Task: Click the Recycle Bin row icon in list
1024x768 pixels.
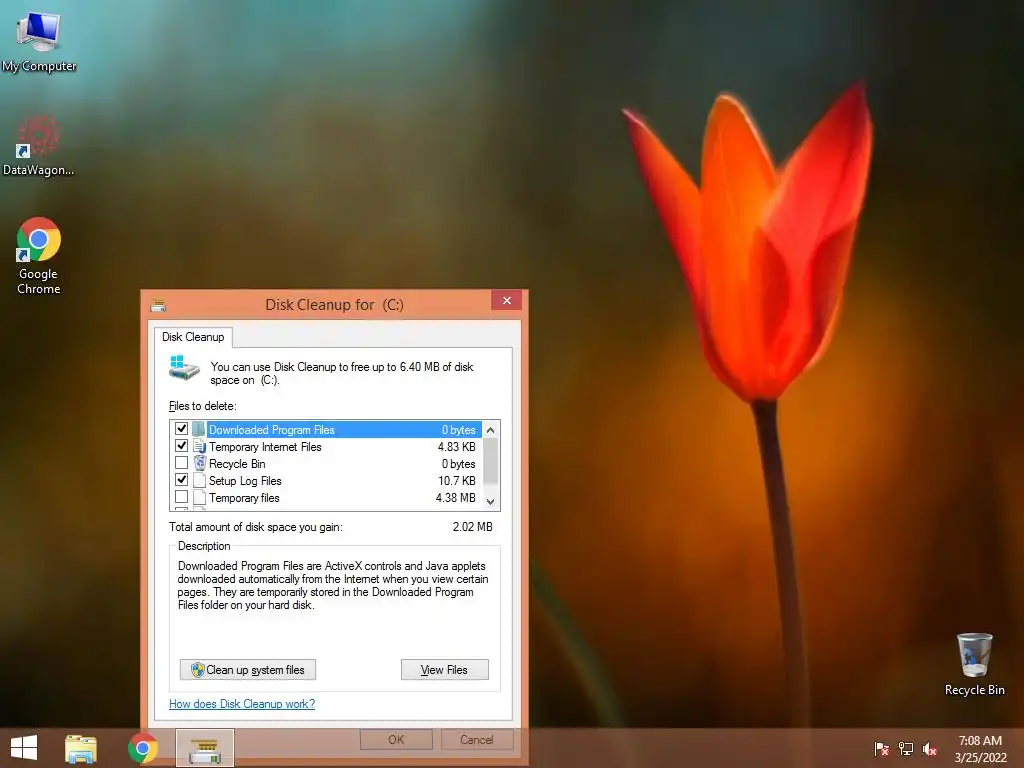Action: tap(200, 463)
